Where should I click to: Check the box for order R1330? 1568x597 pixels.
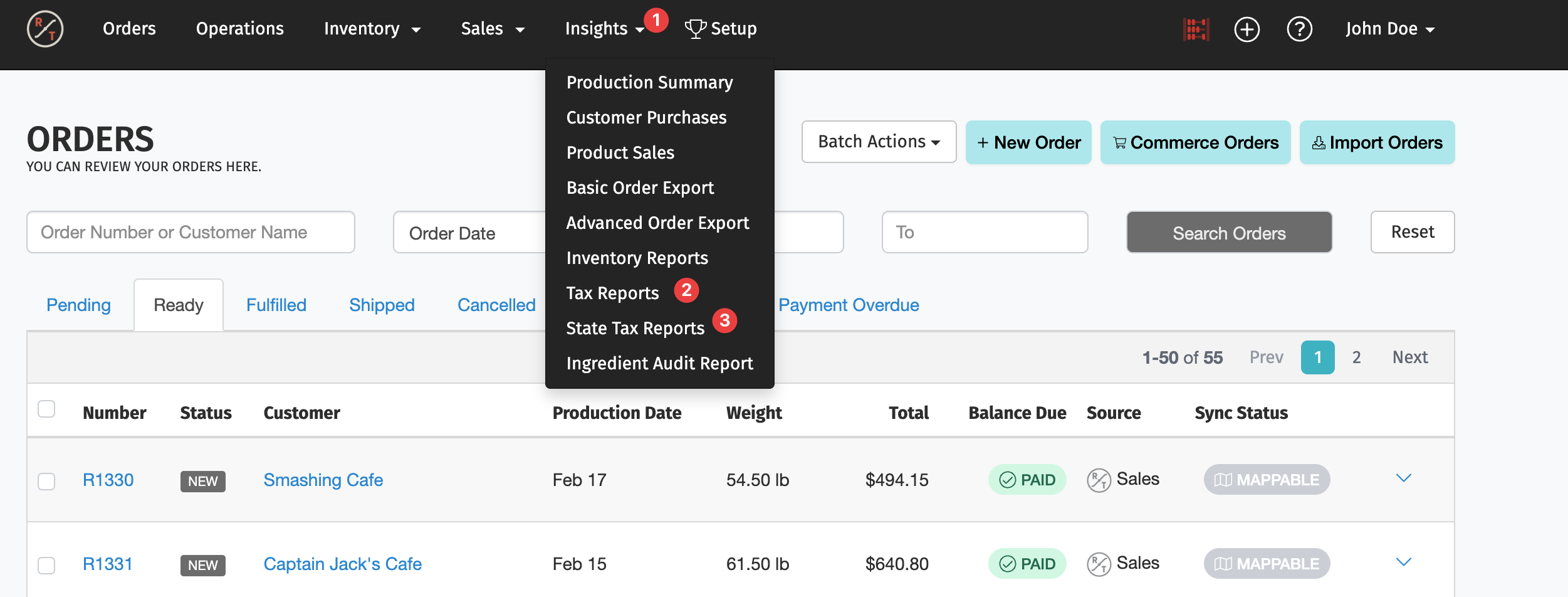pos(46,481)
